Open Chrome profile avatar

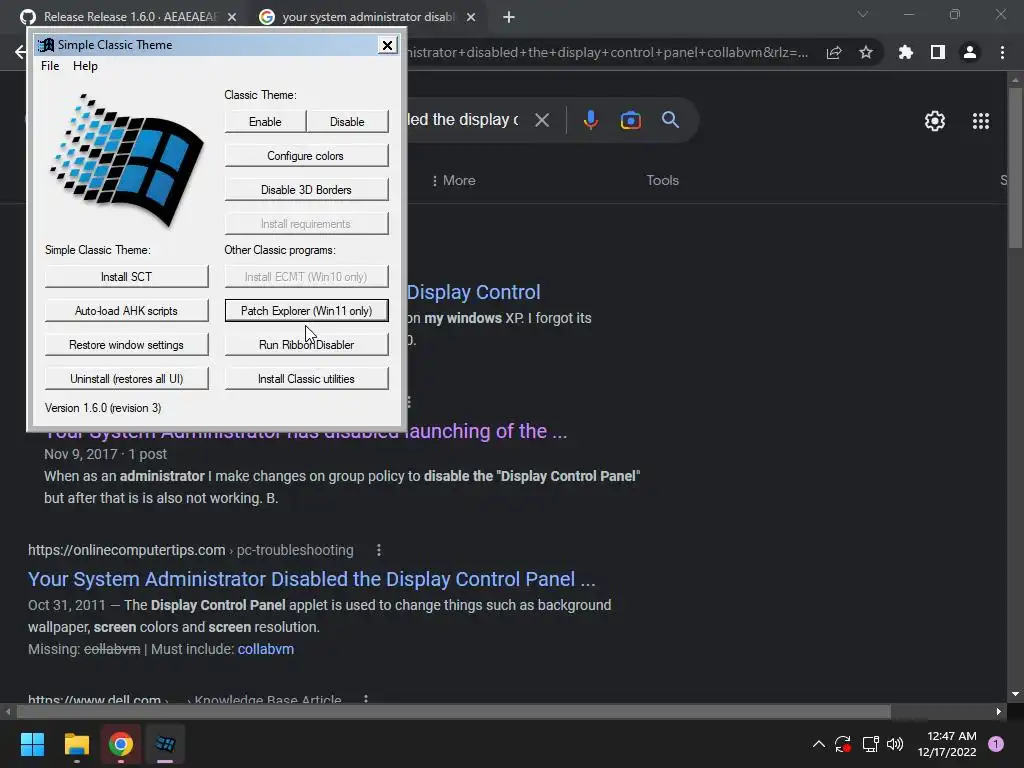coord(970,52)
